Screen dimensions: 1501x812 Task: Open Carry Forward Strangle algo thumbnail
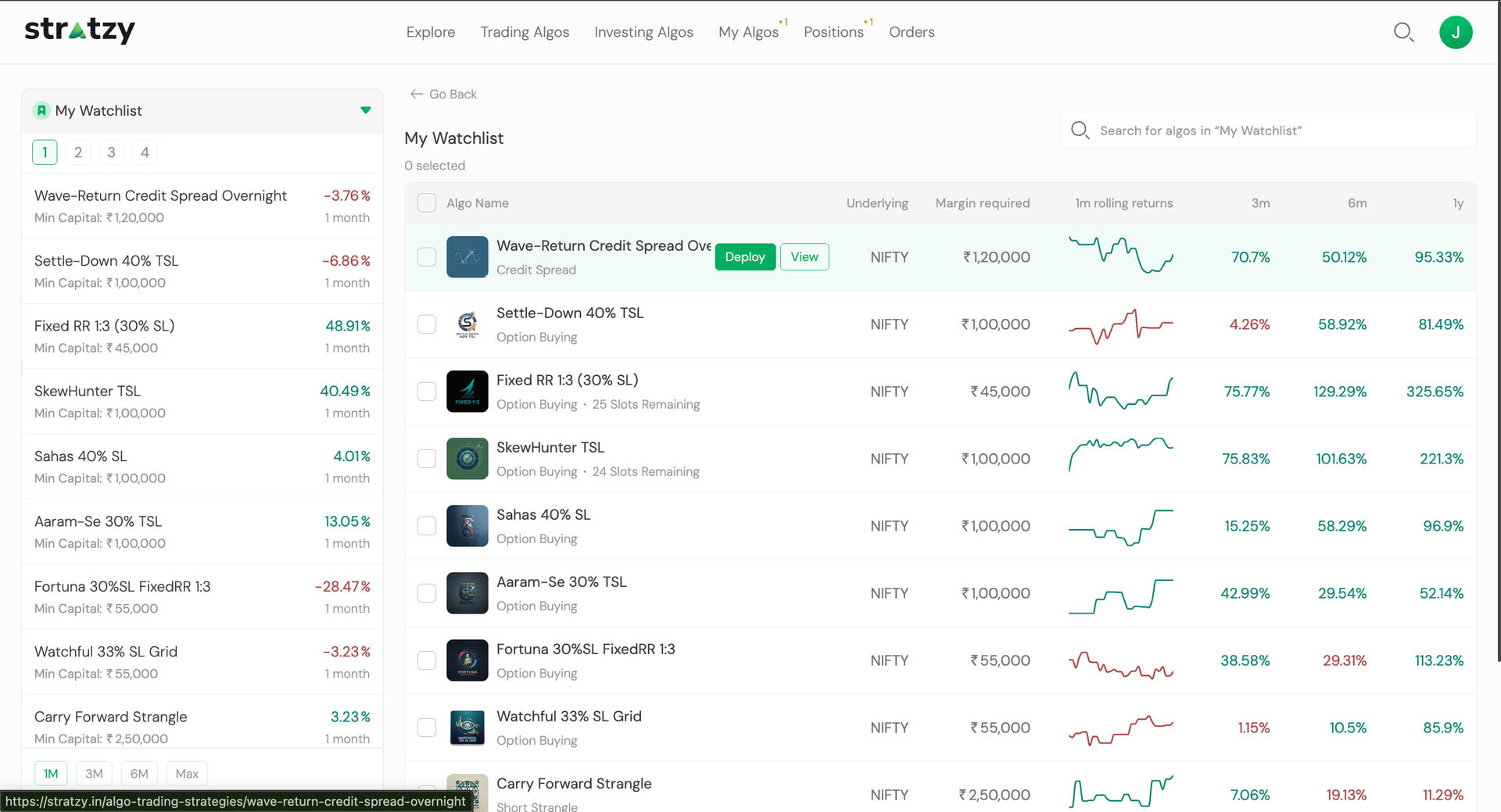pos(467,792)
